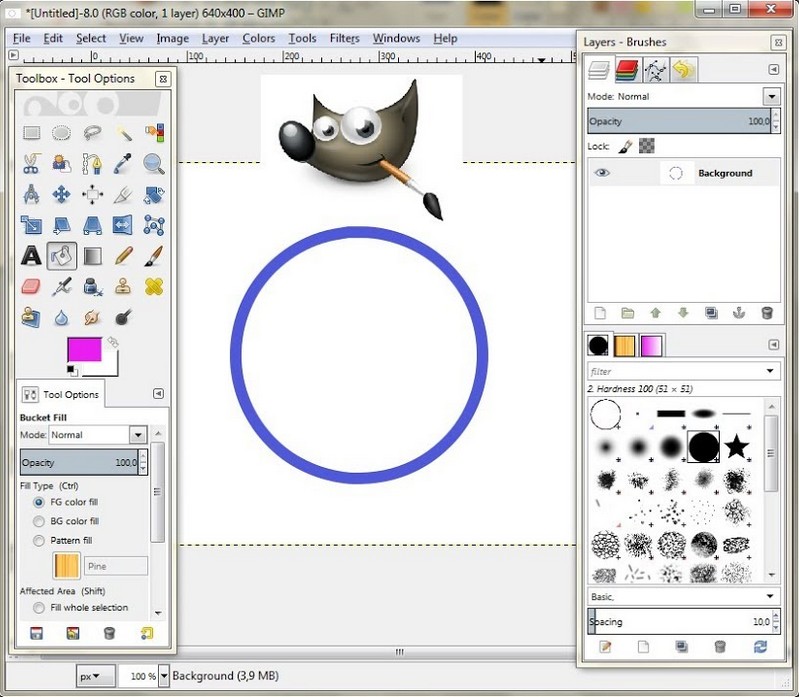Open the Select menu
Image resolution: width=799 pixels, height=697 pixels.
point(91,38)
